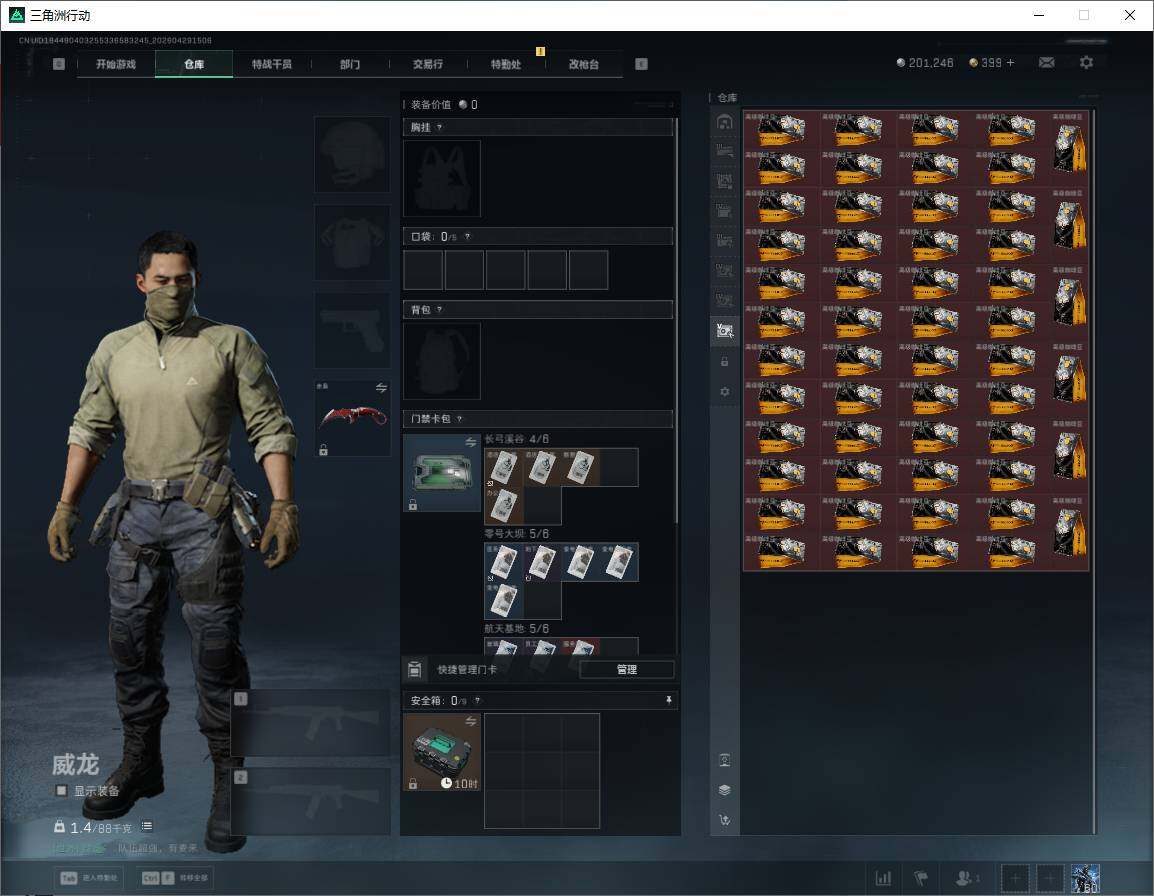Viewport: 1154px width, 896px height.
Task: Open warehouse sidebar gear settings icon
Action: coord(724,392)
